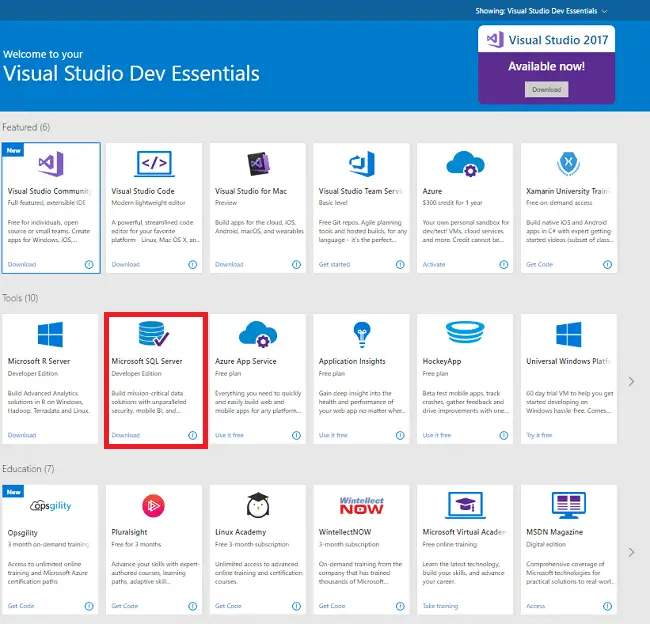
Task: Click the Microsoft R Server Windows icon
Action: point(50,334)
